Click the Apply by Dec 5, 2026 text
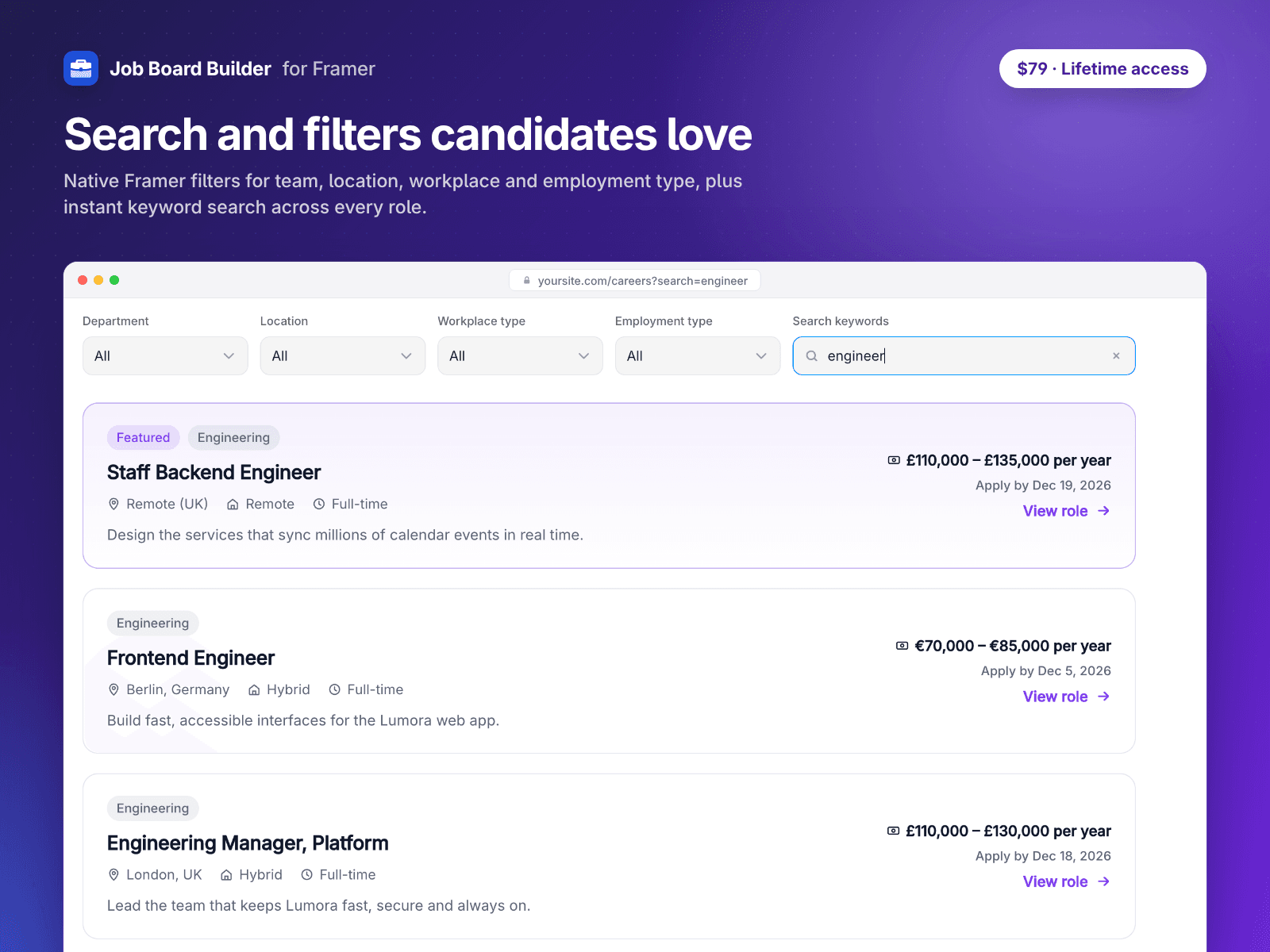 tap(1046, 671)
